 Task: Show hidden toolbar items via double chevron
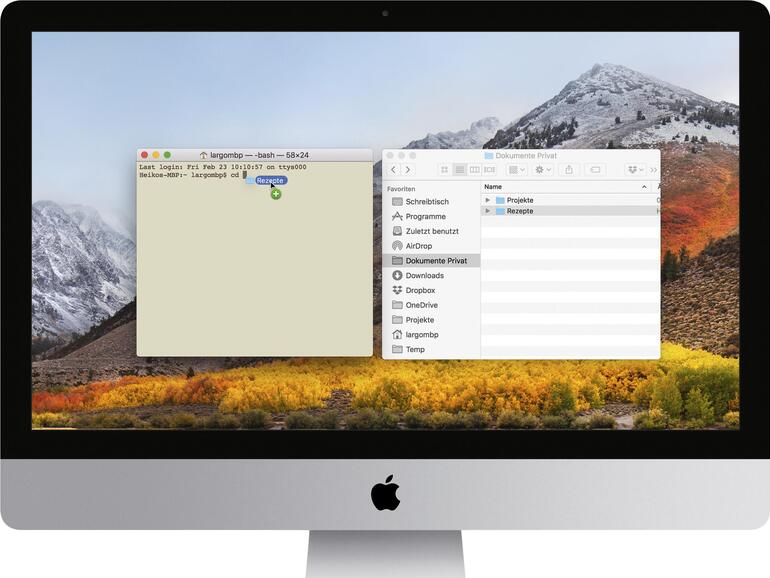(x=654, y=170)
